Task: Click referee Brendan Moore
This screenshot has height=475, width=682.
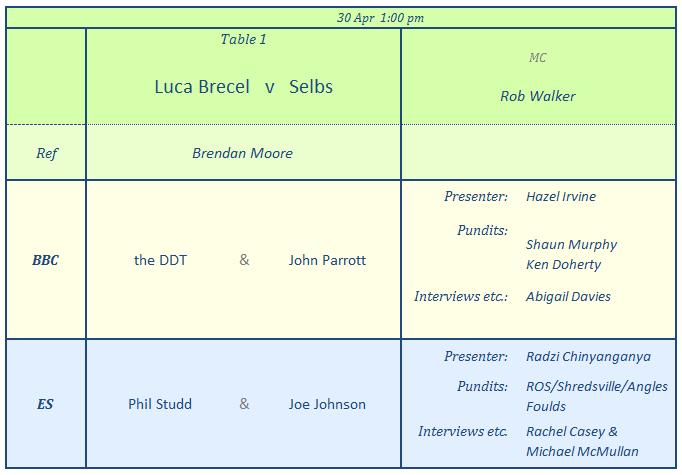Action: (x=242, y=154)
